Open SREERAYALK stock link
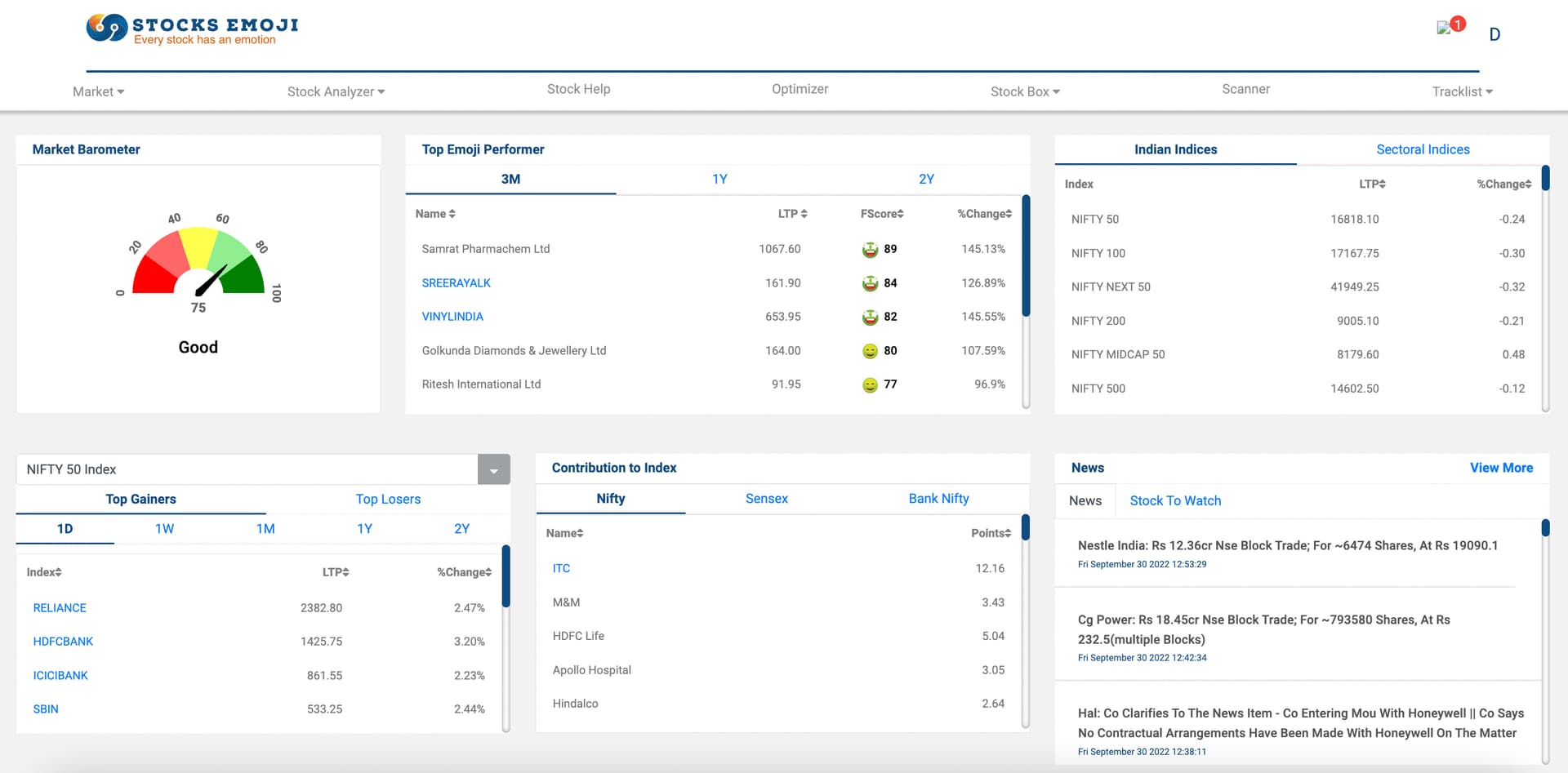The height and width of the screenshot is (773, 1568). [456, 283]
